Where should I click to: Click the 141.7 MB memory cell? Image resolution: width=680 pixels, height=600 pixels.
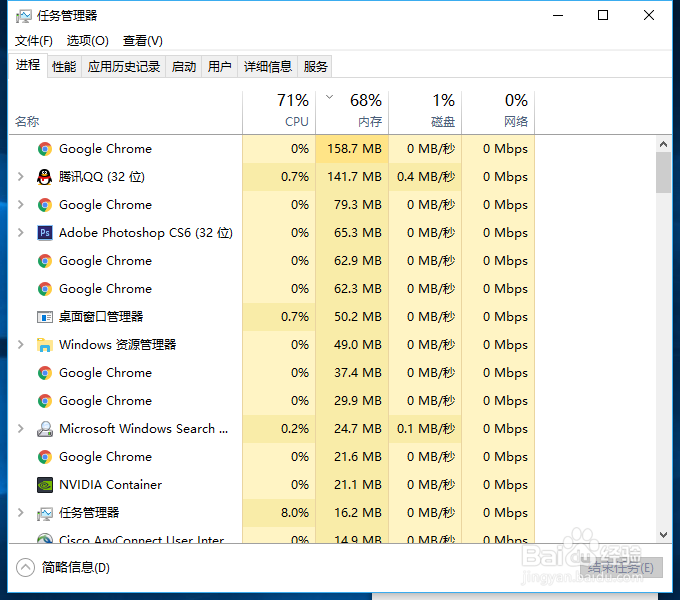[352, 177]
